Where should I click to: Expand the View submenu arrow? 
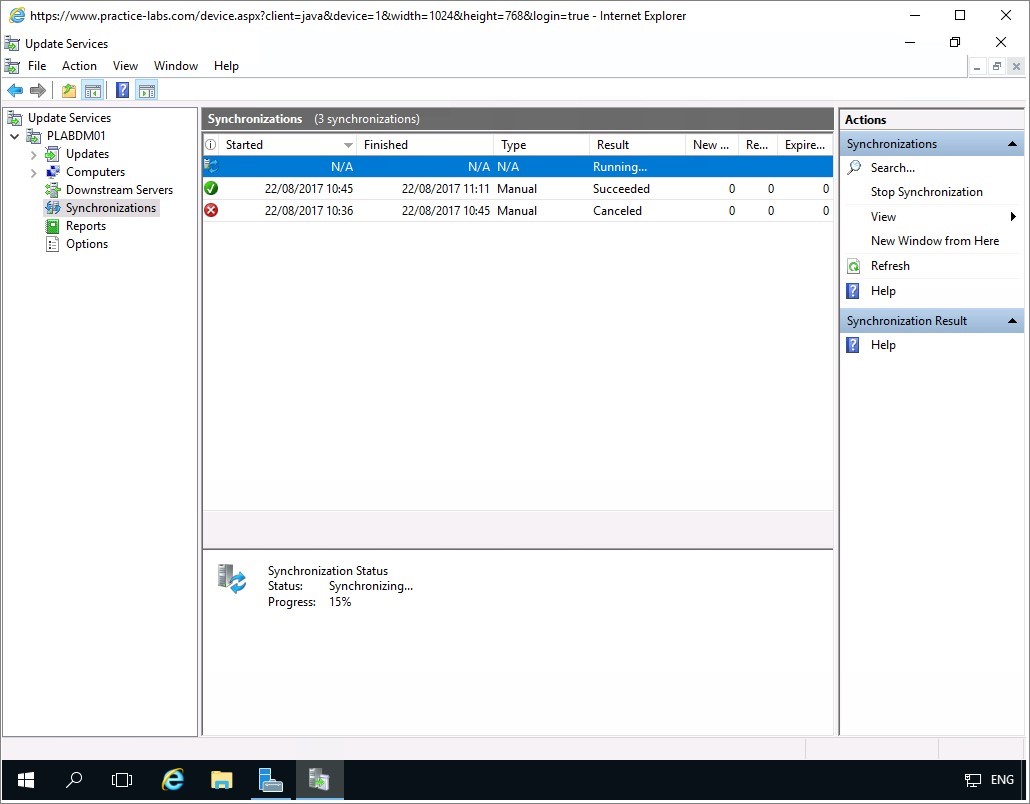click(x=1012, y=217)
